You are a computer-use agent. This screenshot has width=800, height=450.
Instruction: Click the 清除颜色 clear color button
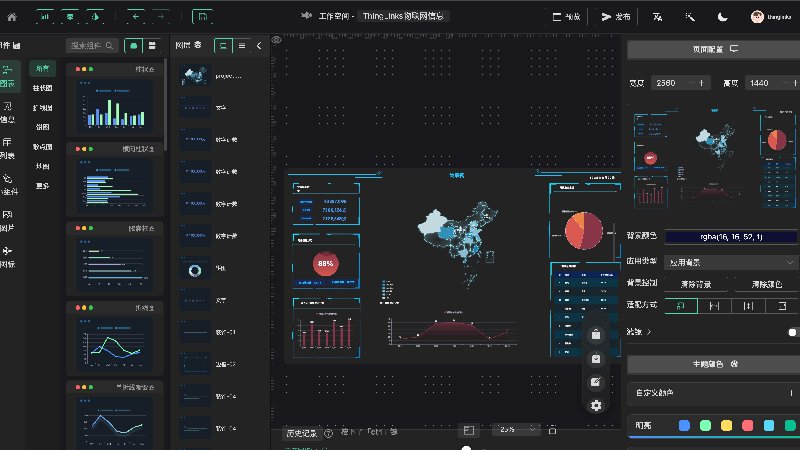point(766,284)
